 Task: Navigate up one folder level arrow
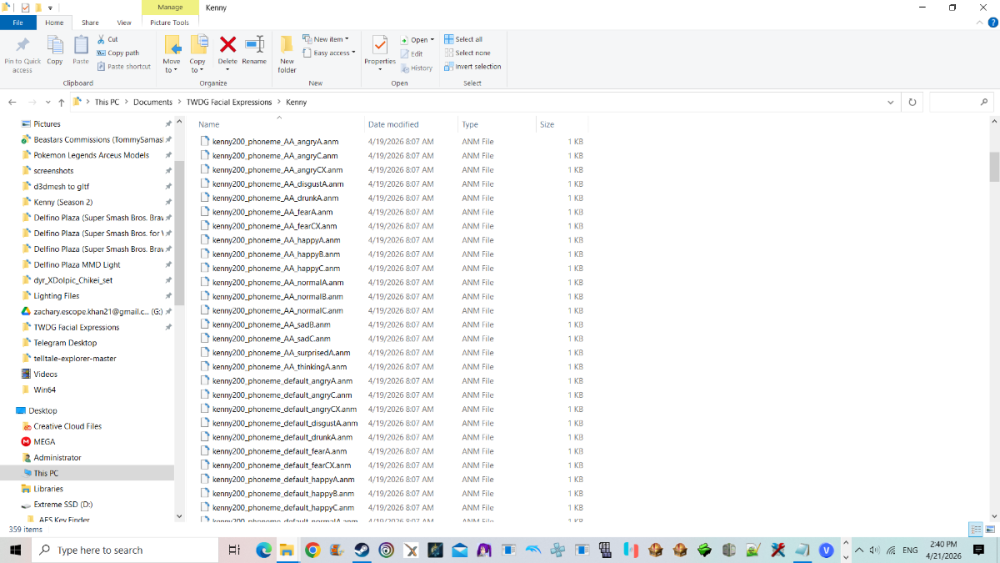coord(61,102)
